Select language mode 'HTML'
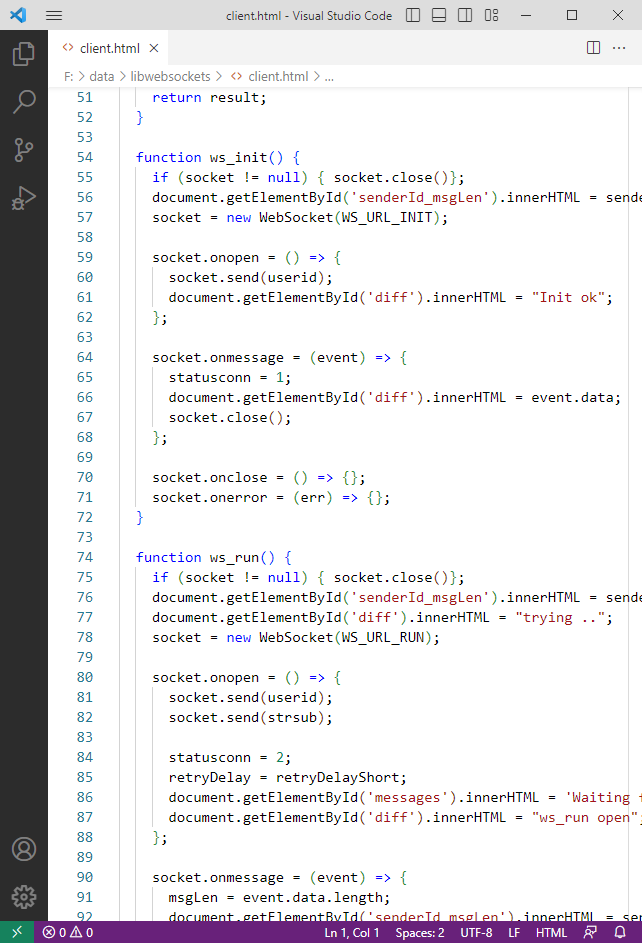This screenshot has width=642, height=943. (551, 932)
